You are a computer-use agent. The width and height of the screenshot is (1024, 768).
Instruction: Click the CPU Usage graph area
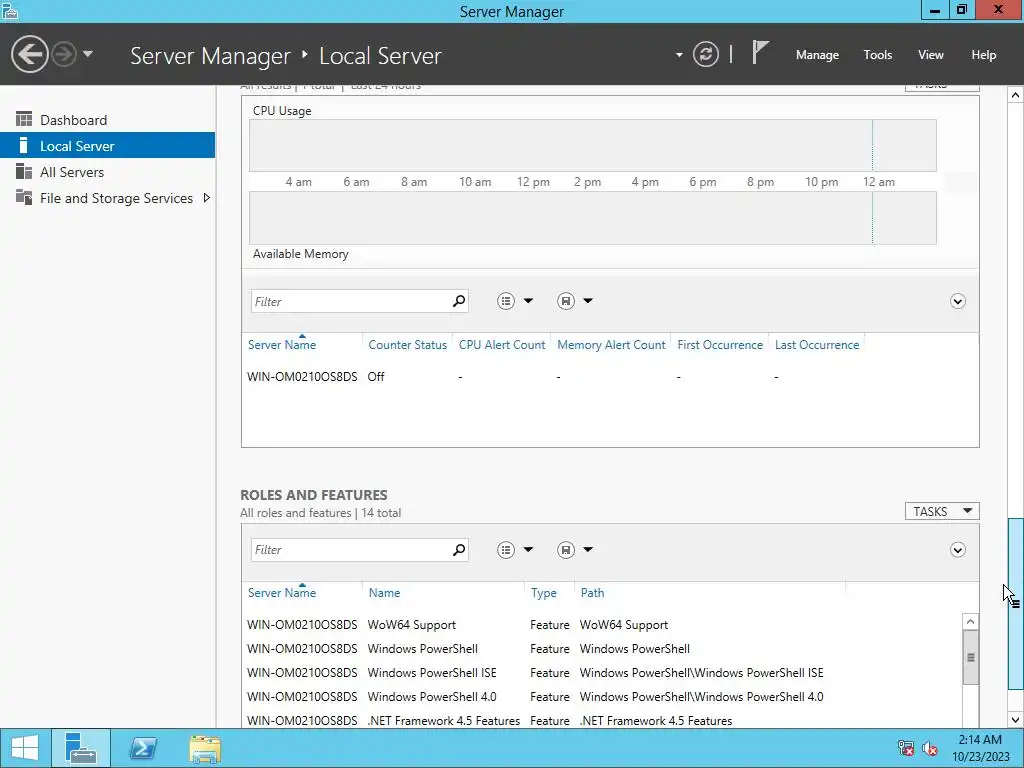[x=592, y=145]
